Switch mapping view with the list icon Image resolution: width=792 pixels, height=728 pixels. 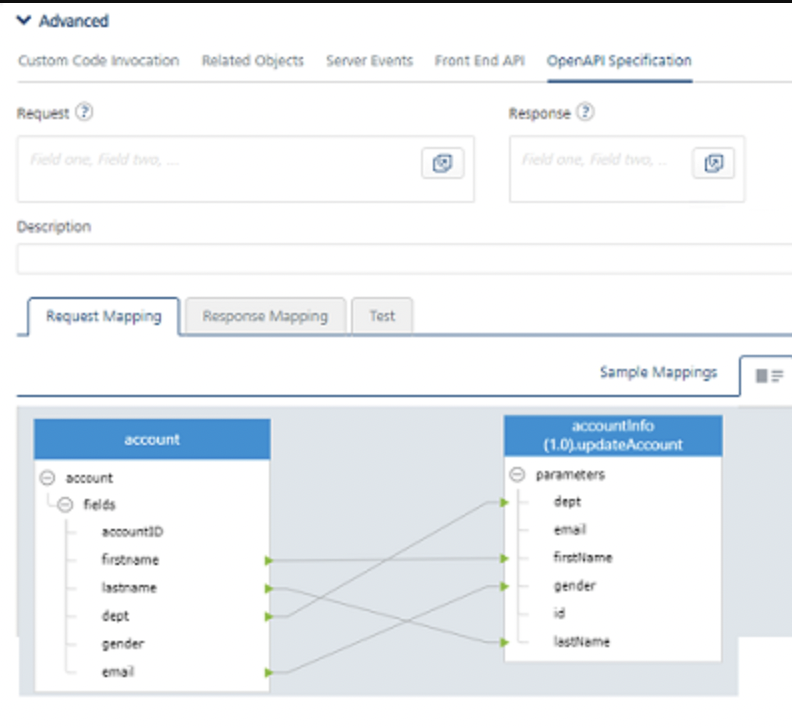coord(768,376)
